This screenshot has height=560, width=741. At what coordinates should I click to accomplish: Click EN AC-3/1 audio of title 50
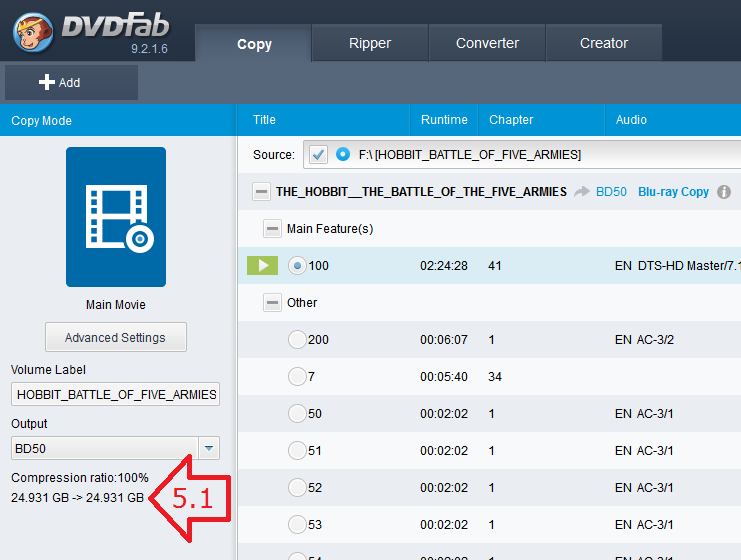pyautogui.click(x=644, y=414)
